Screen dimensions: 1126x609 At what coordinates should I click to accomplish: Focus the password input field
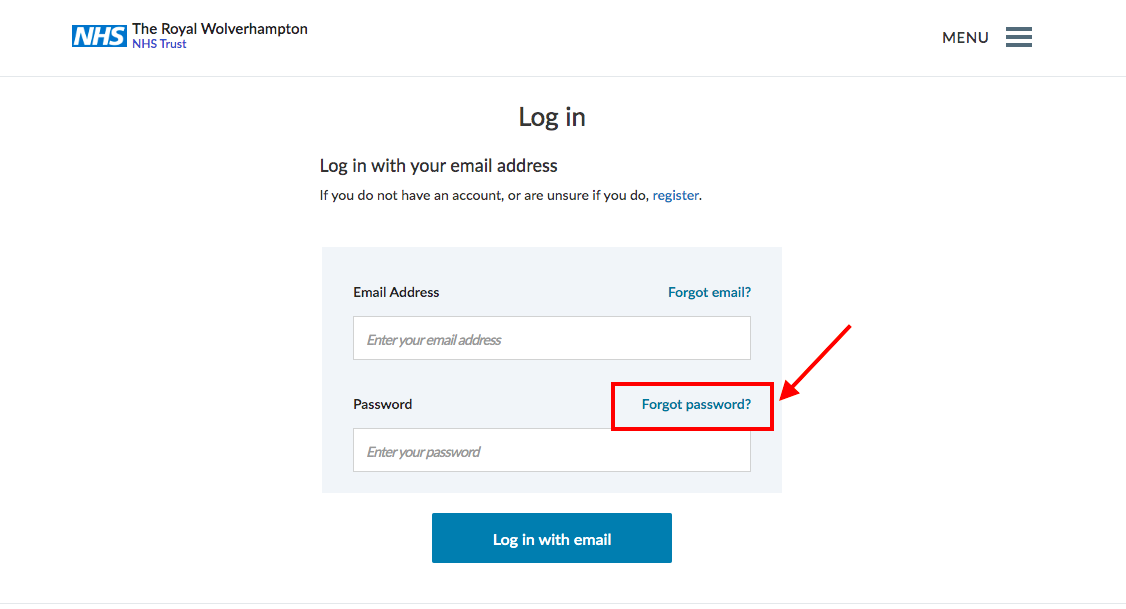tap(552, 450)
